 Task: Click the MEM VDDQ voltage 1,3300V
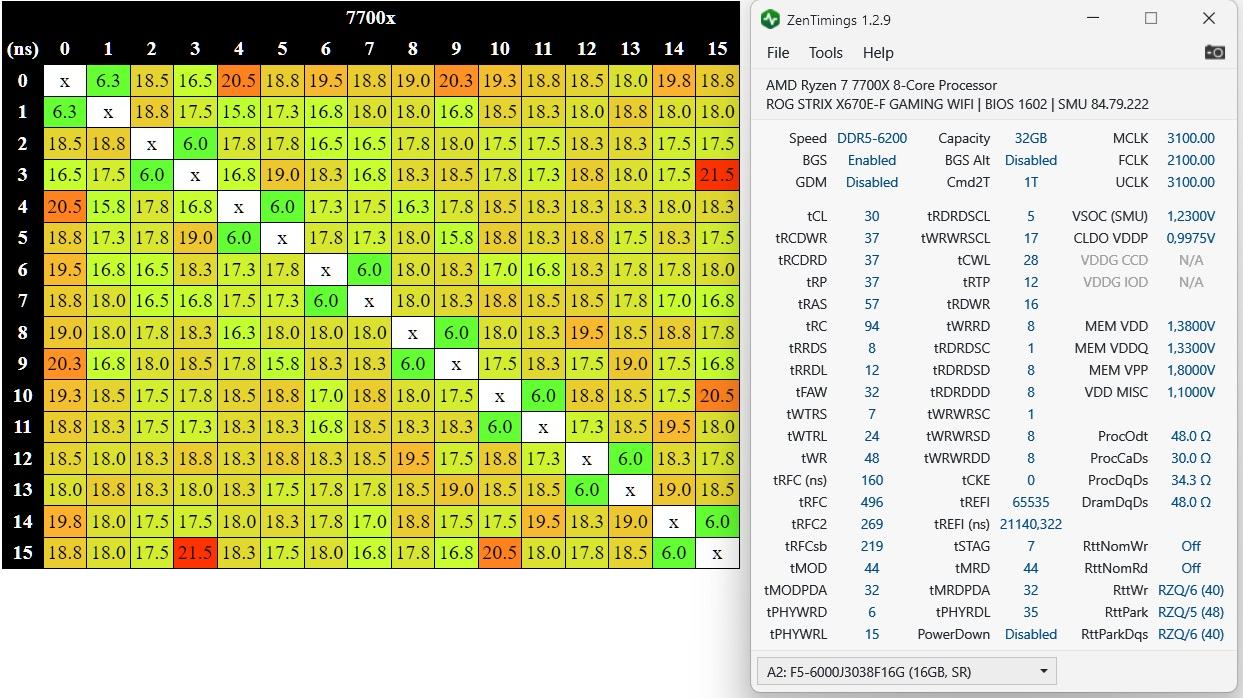click(x=1191, y=348)
